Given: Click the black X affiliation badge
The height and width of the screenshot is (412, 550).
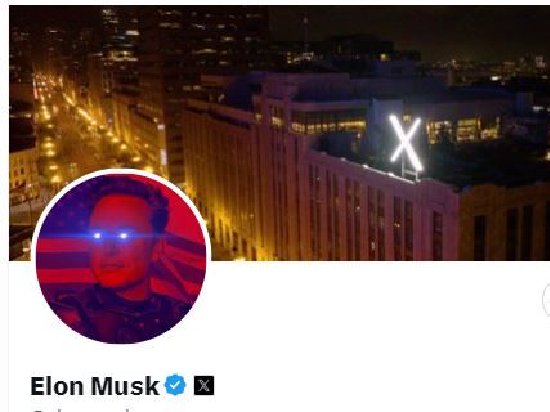Looking at the screenshot, I should click(x=204, y=386).
